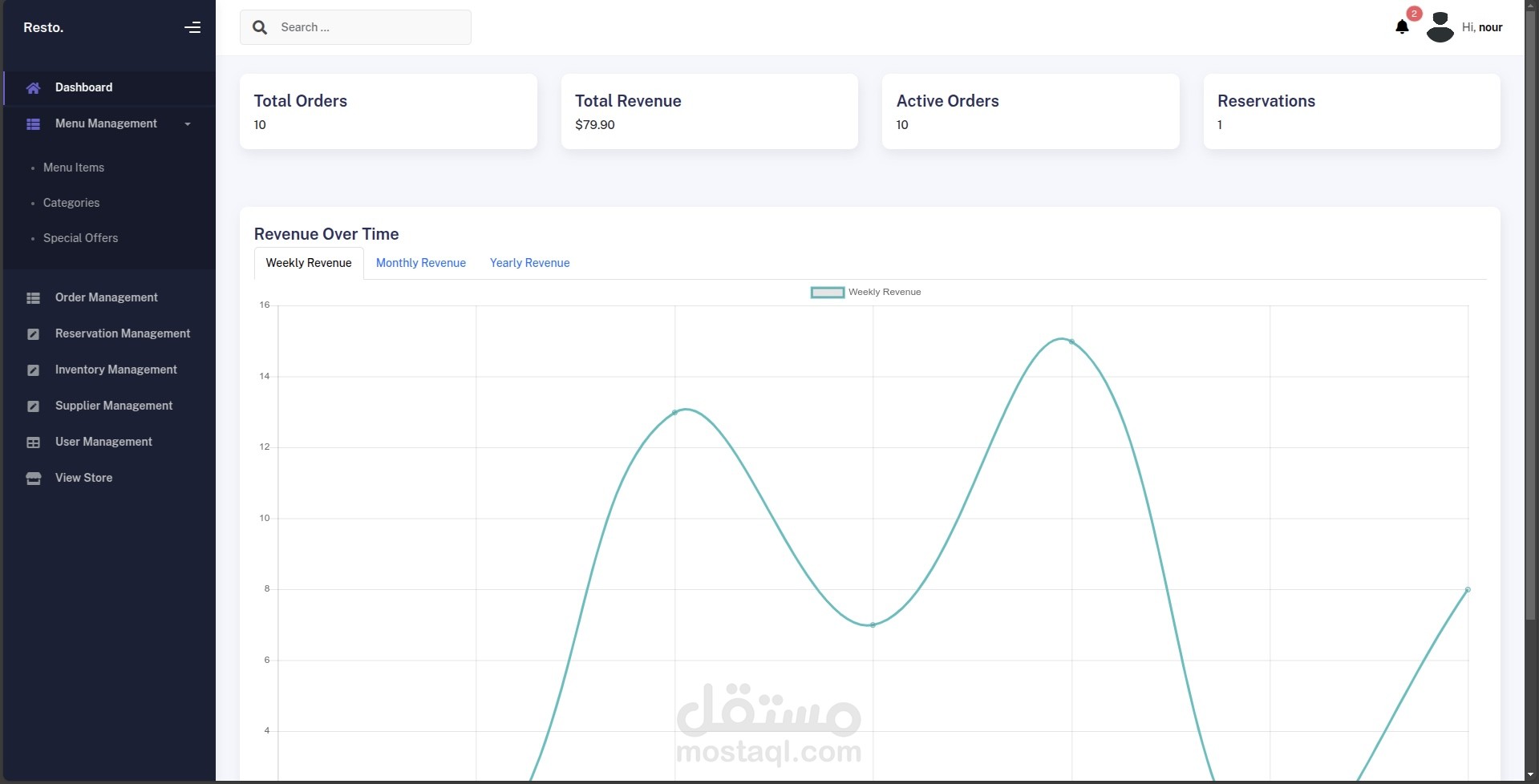This screenshot has height=784, width=1539.
Task: Collapse the Menu Management dropdown arrow
Action: [x=188, y=124]
